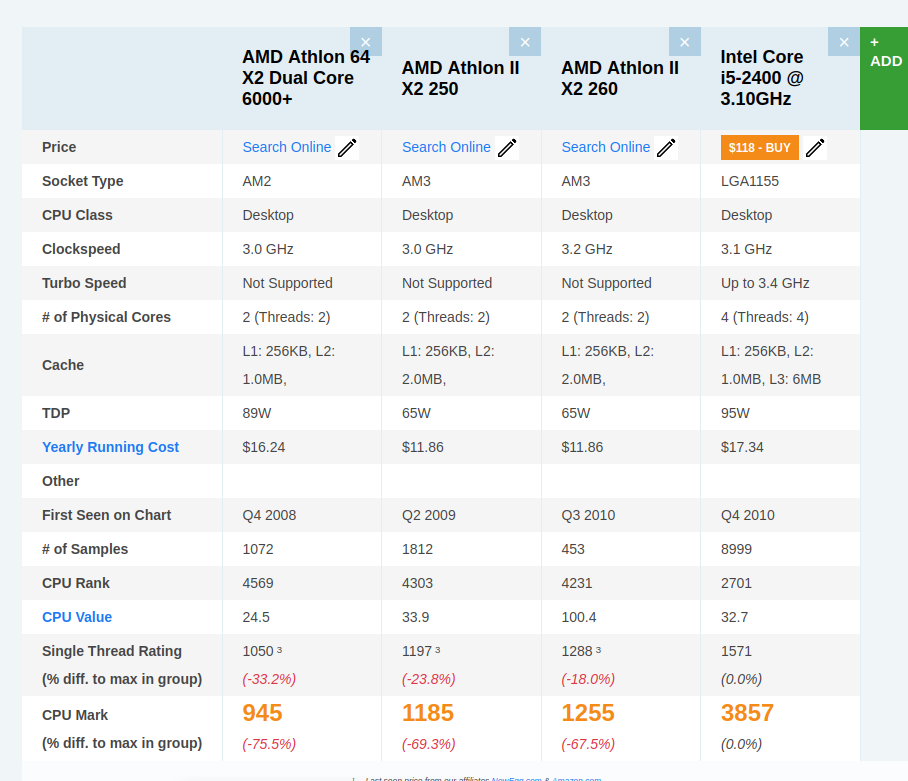Click first seen Q4 2010
Image resolution: width=908 pixels, height=781 pixels.
[x=748, y=515]
